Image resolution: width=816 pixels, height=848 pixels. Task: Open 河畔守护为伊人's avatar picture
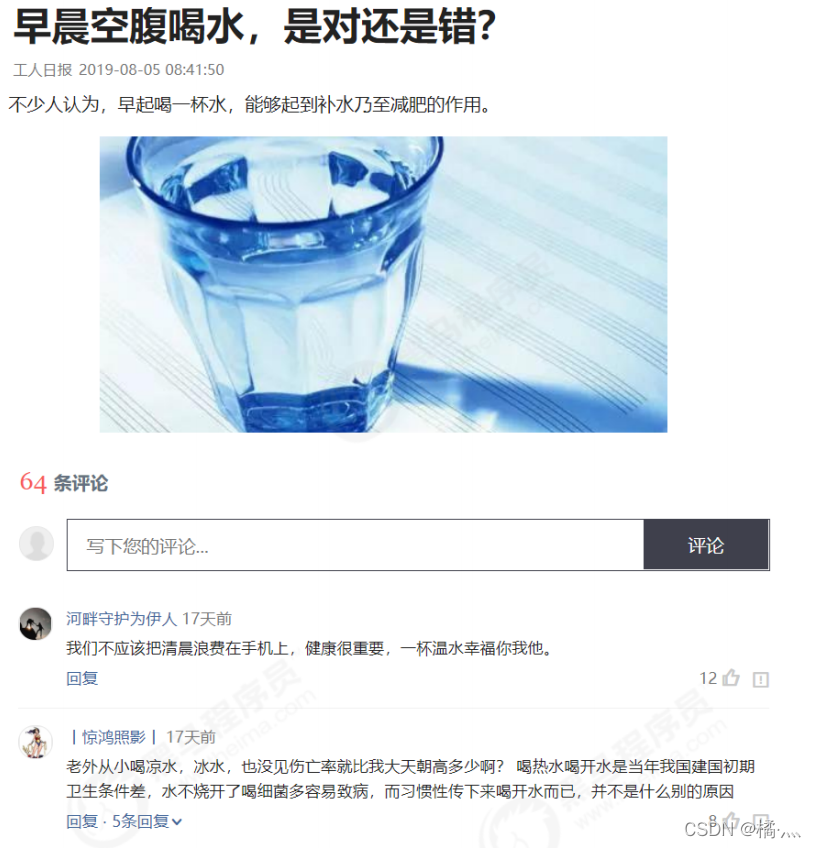coord(36,624)
